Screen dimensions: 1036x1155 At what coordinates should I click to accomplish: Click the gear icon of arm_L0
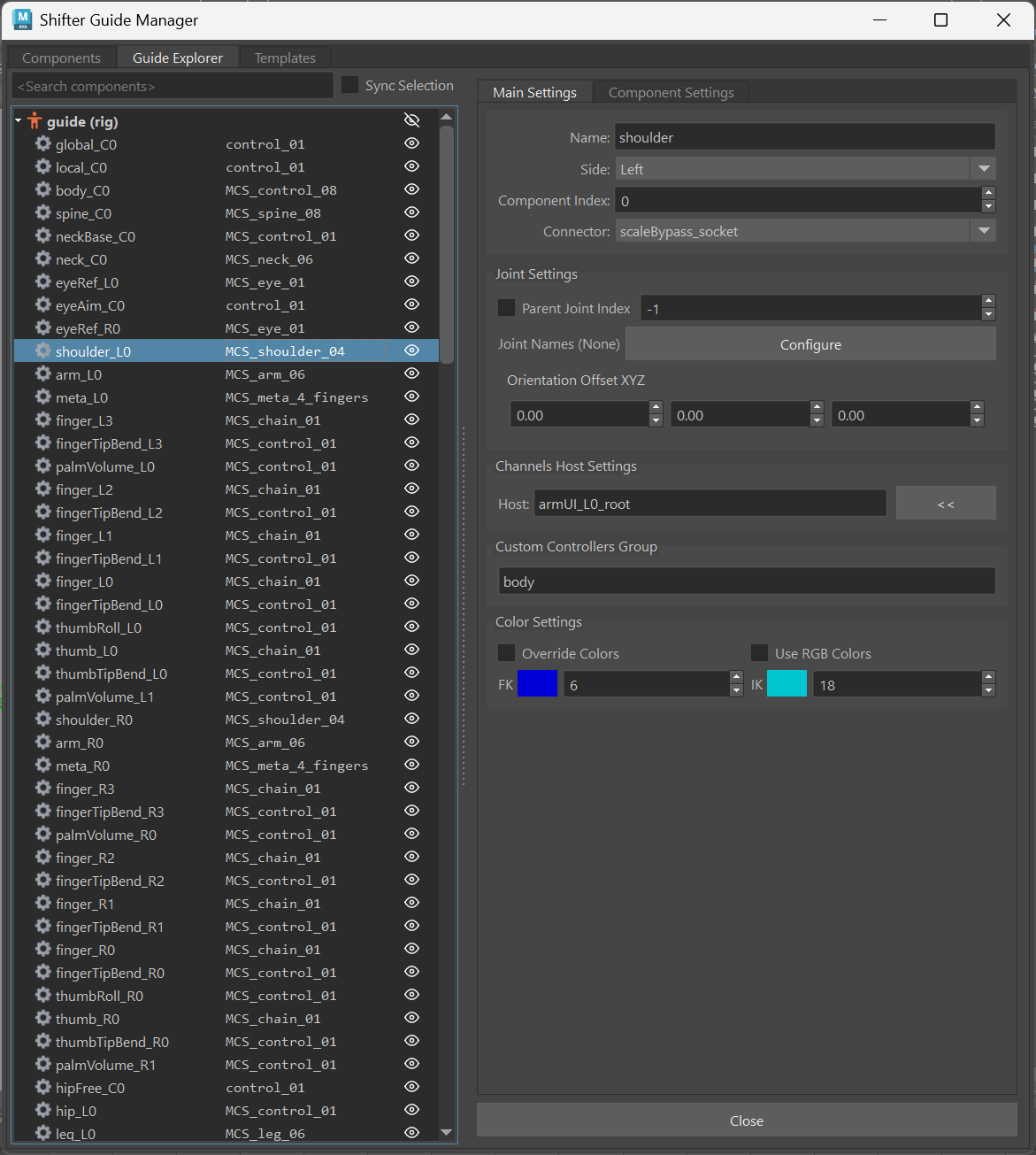point(42,373)
